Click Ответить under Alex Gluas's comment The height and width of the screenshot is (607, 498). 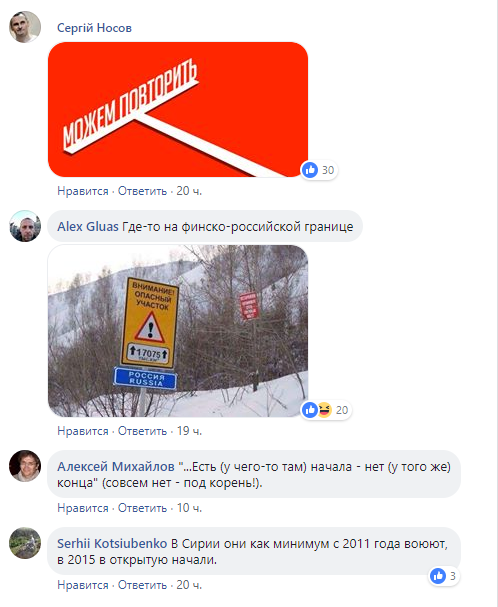click(x=142, y=431)
